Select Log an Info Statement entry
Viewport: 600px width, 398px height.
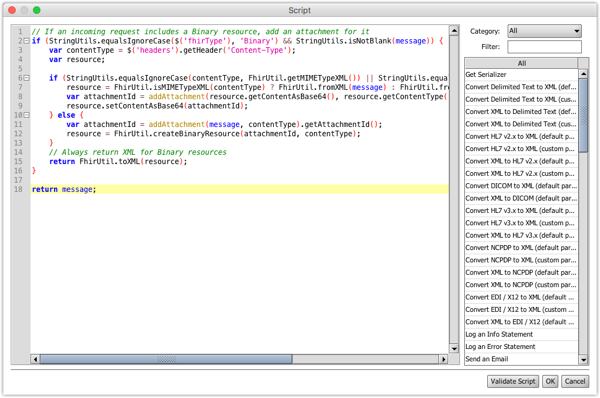[521, 334]
